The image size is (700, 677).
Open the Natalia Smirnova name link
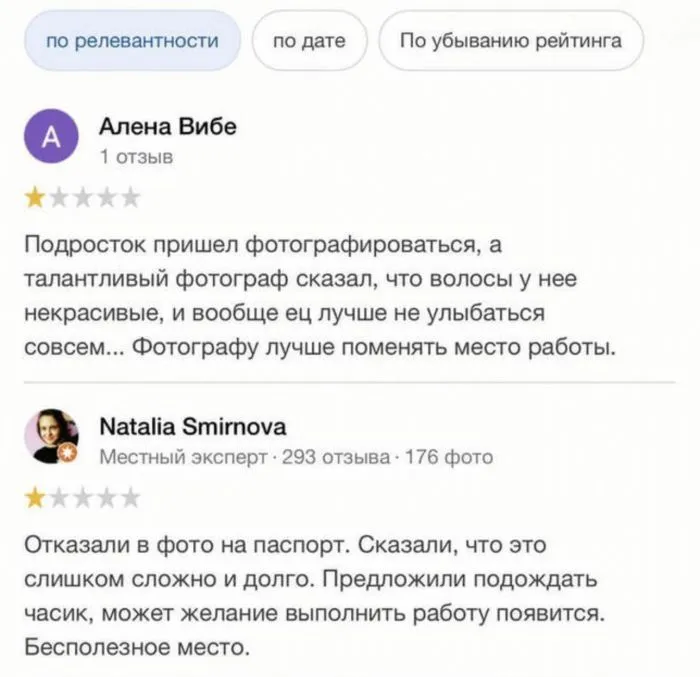pos(193,427)
